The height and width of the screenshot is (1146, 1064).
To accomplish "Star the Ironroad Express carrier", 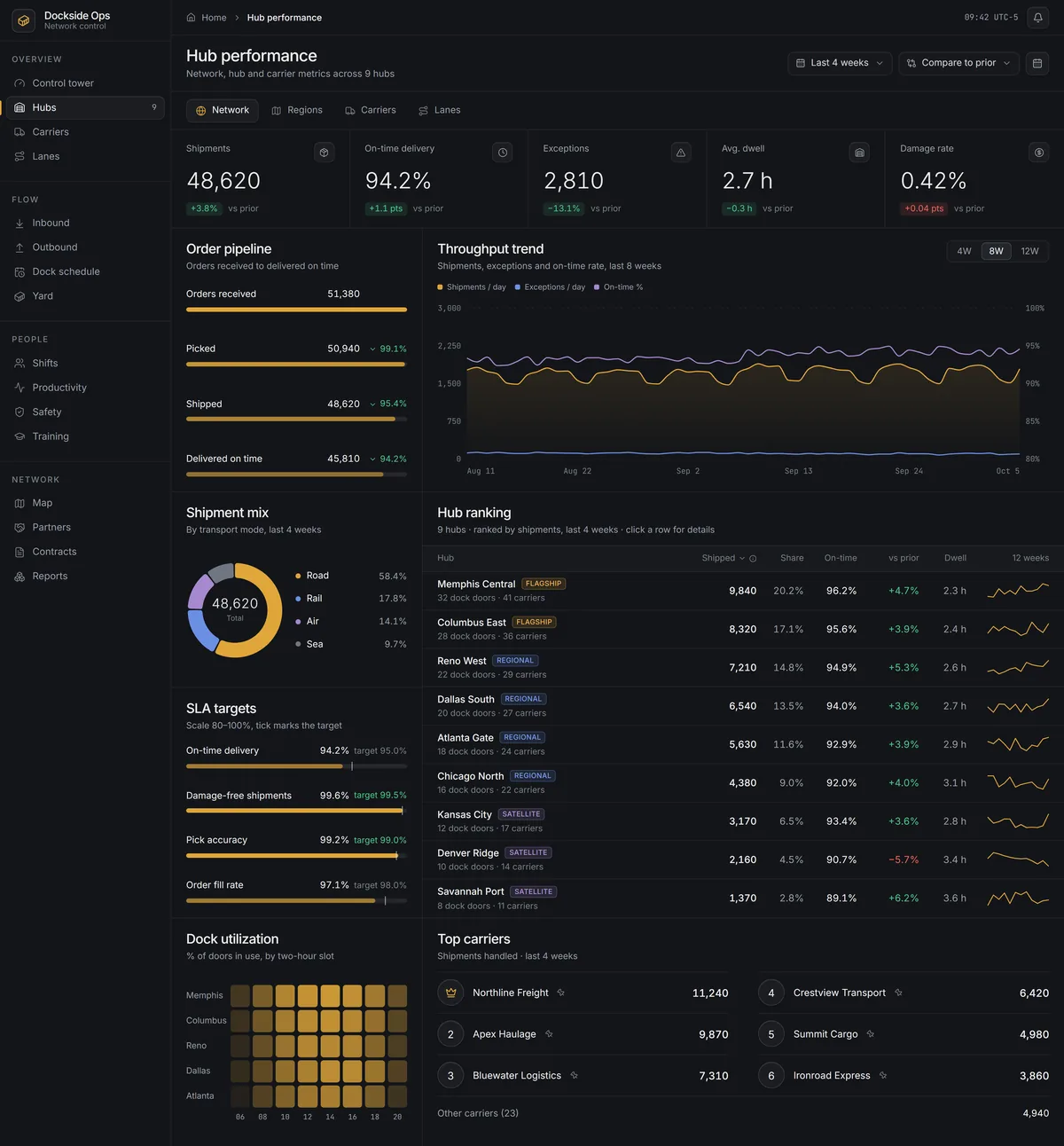I will click(x=882, y=1075).
